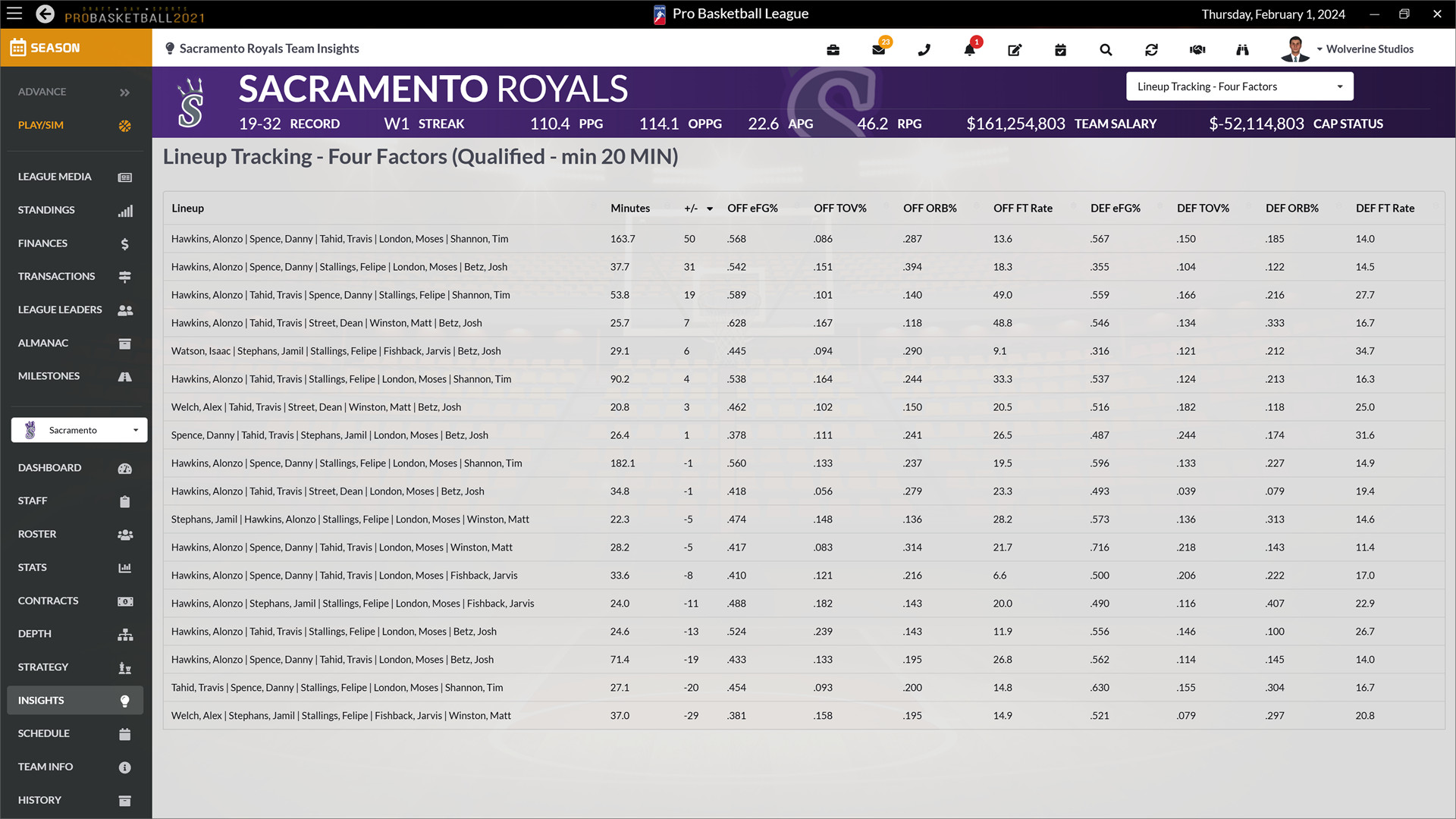Click the sync/refresh icon
1456x819 pixels.
point(1151,49)
